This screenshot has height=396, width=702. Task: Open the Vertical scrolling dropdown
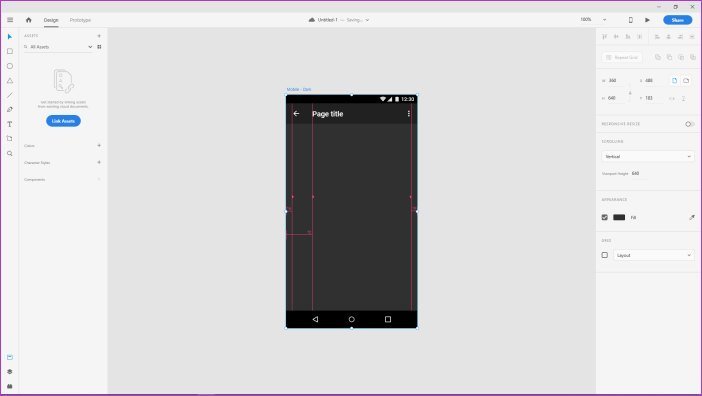(648, 156)
